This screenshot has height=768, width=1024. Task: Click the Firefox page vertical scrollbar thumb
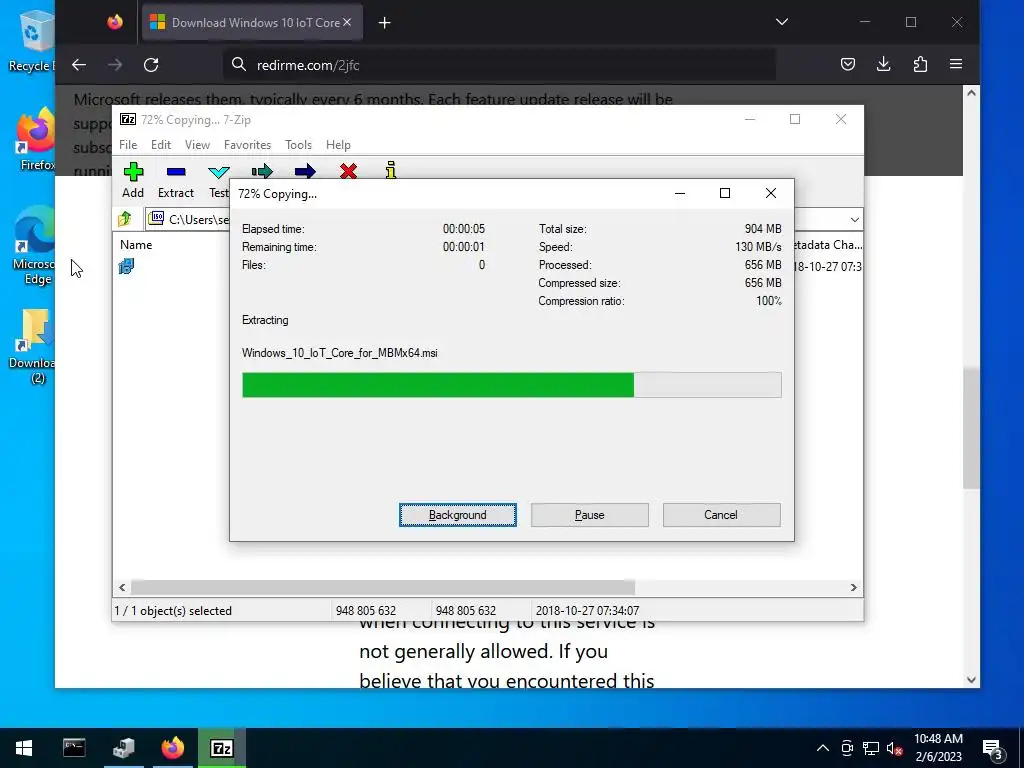click(x=971, y=428)
